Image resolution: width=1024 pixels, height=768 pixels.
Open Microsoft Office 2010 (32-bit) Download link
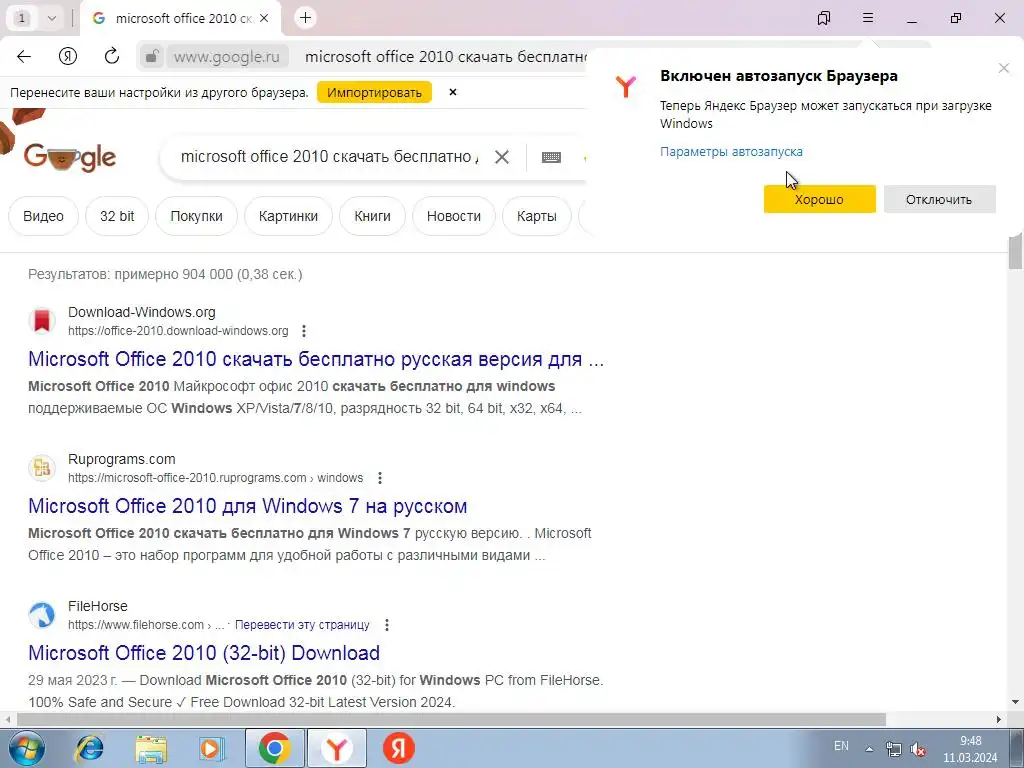(204, 652)
